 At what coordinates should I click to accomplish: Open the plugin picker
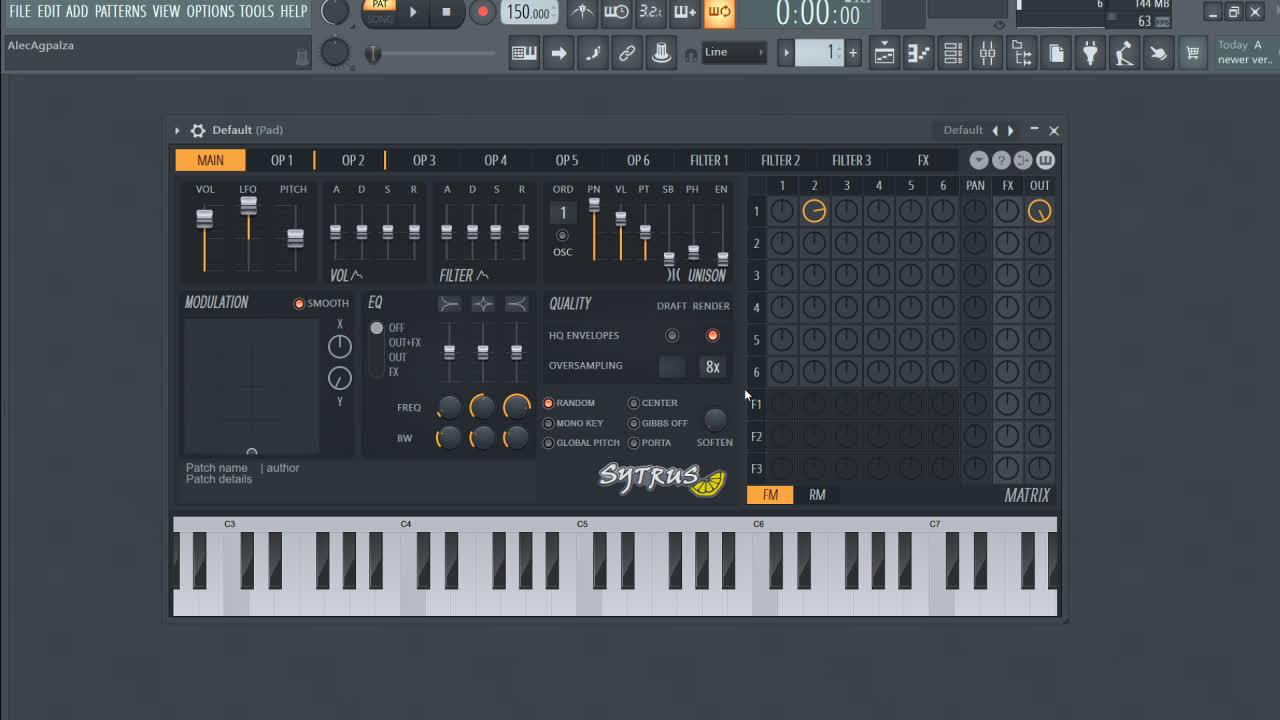(1090, 52)
